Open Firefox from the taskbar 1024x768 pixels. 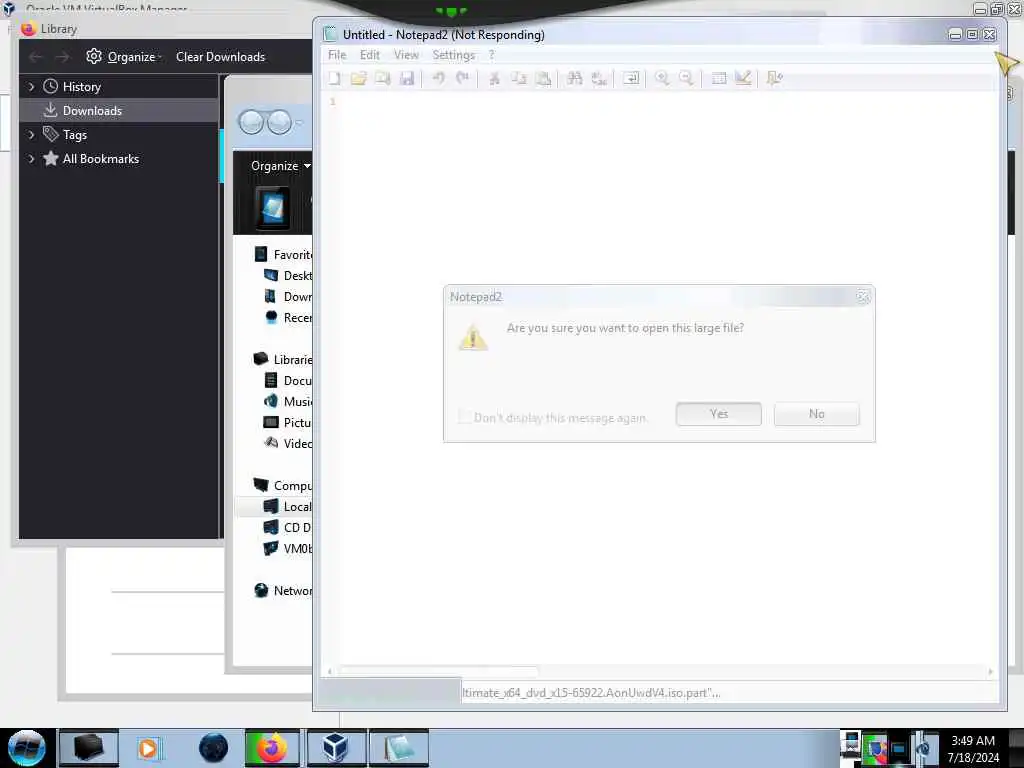272,748
